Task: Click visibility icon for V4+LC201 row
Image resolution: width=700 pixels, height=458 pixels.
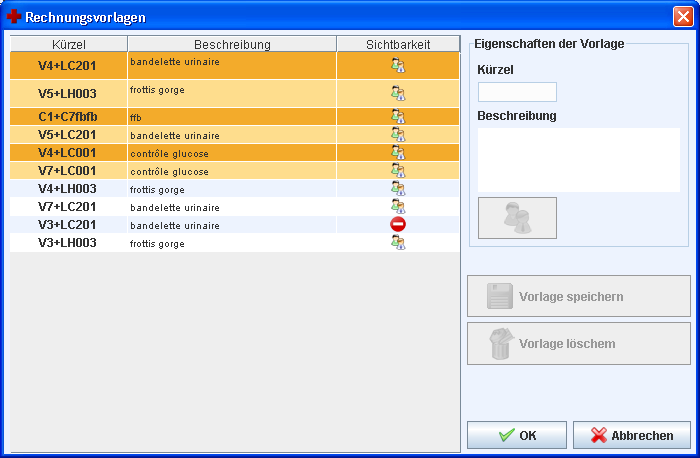Action: (x=397, y=66)
